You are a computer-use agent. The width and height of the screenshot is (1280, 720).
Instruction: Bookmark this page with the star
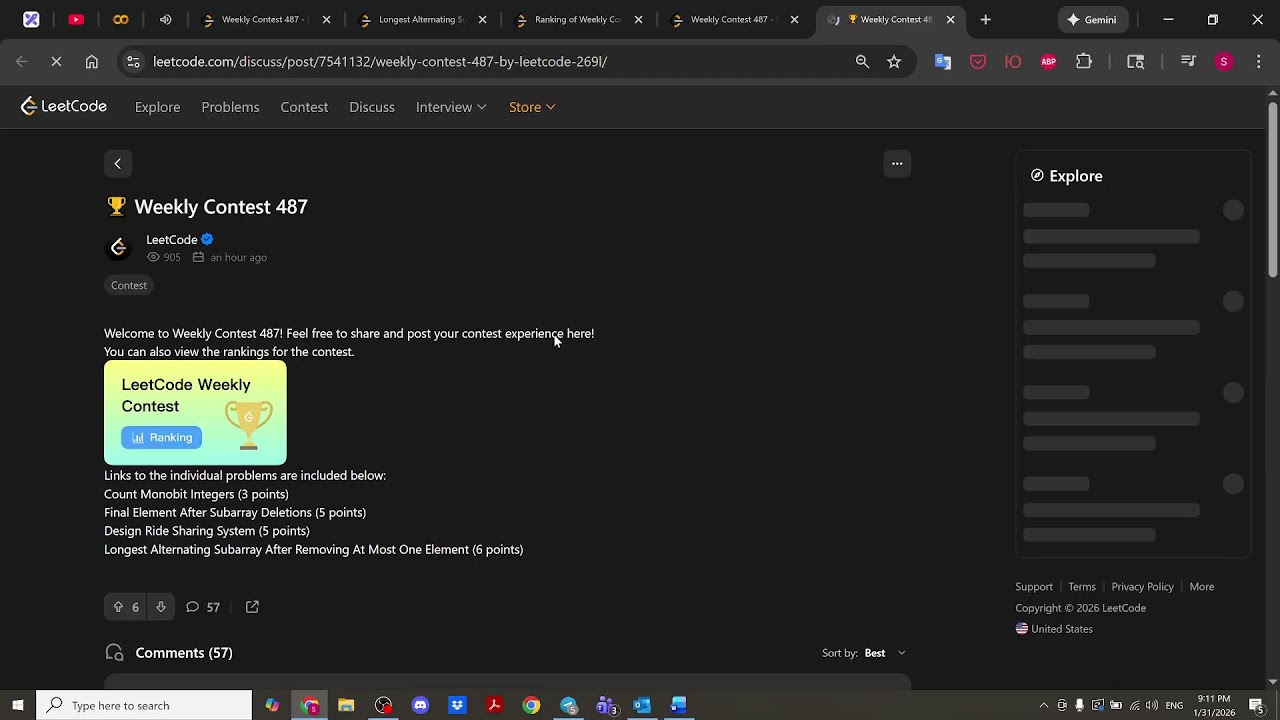(x=894, y=62)
